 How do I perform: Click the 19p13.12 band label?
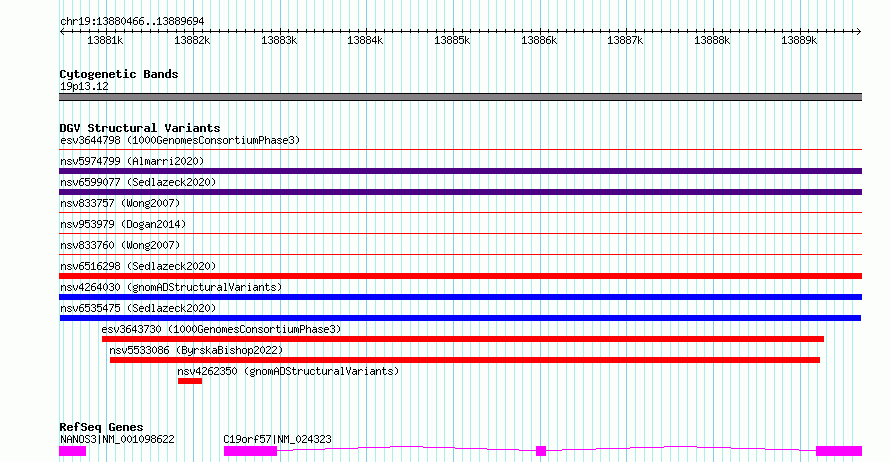[x=84, y=86]
